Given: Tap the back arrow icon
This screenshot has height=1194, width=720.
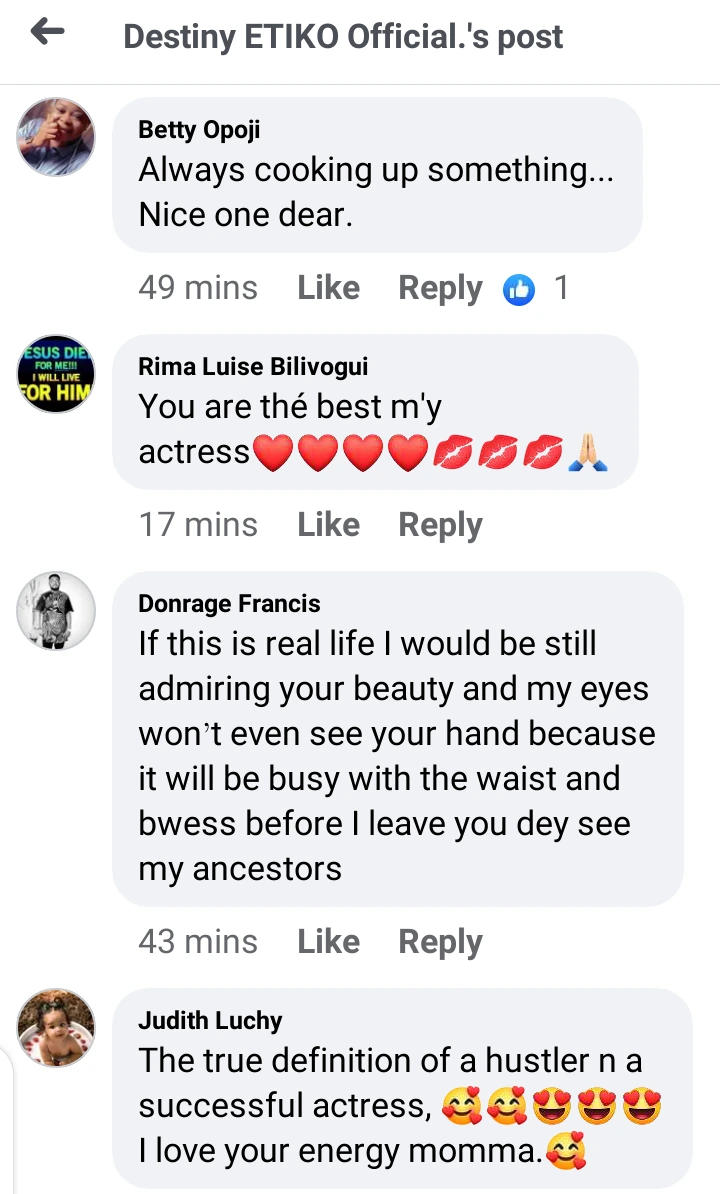Looking at the screenshot, I should click(47, 33).
